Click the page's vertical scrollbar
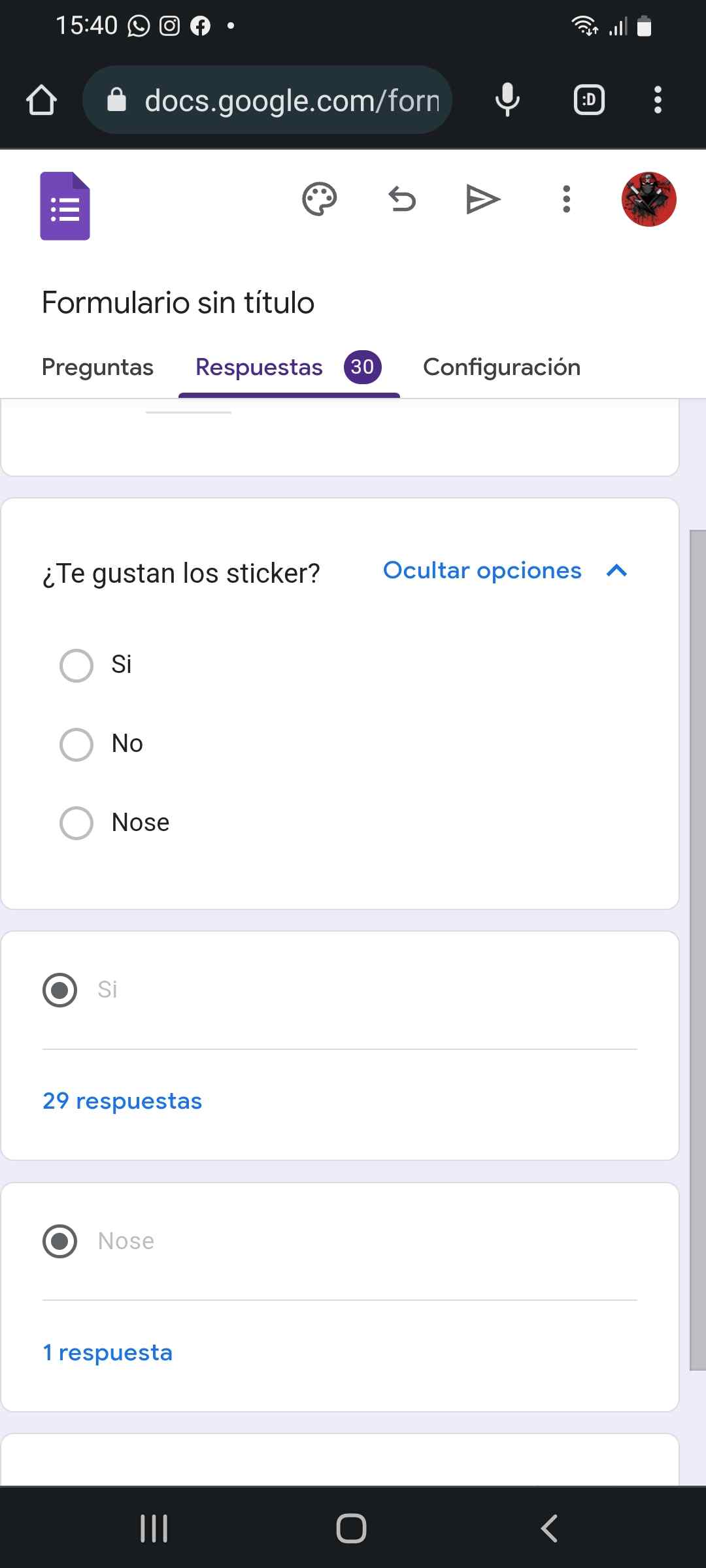The height and width of the screenshot is (1568, 706). pyautogui.click(x=698, y=947)
